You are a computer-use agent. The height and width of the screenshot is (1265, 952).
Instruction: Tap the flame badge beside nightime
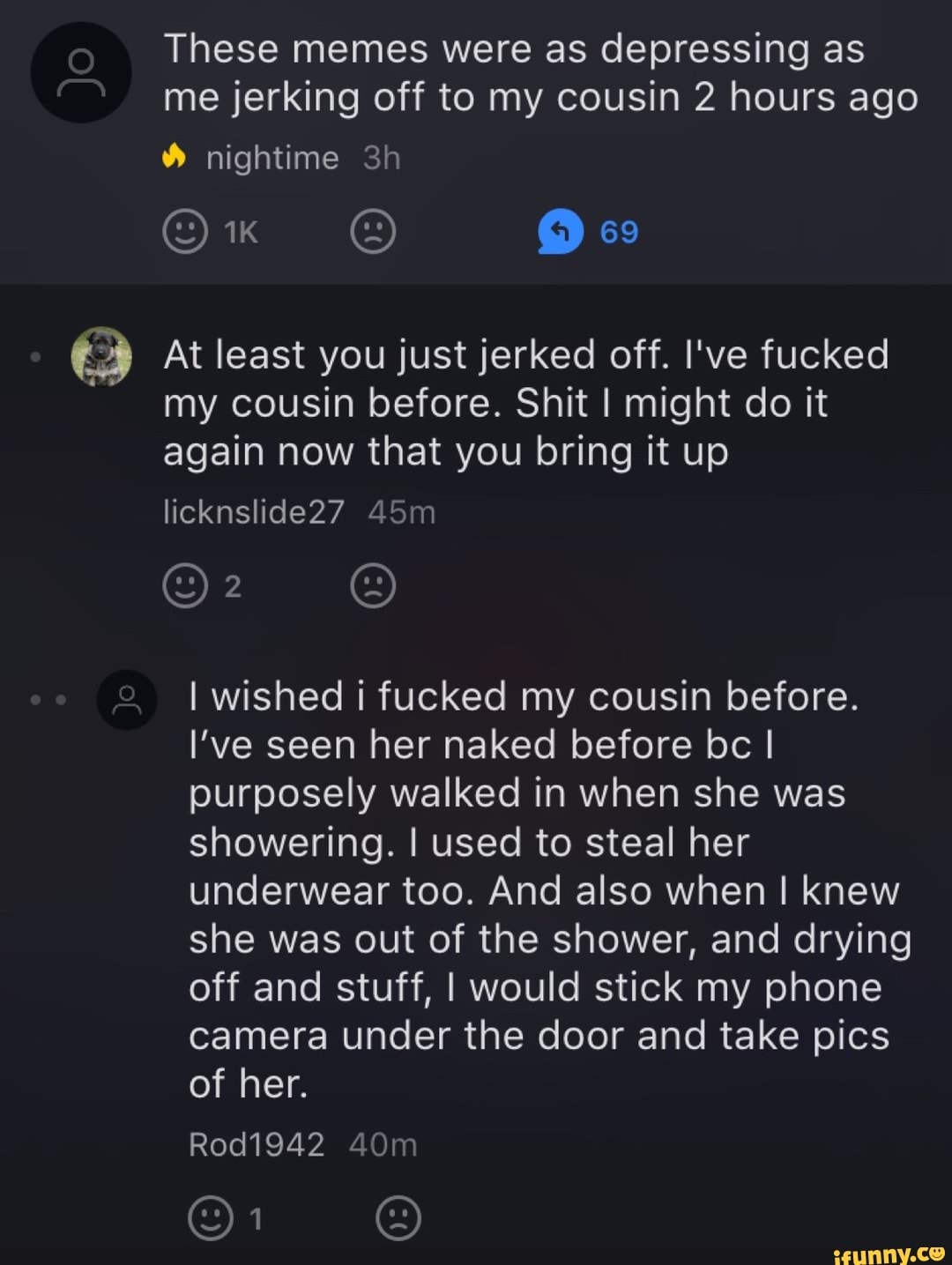pos(175,158)
